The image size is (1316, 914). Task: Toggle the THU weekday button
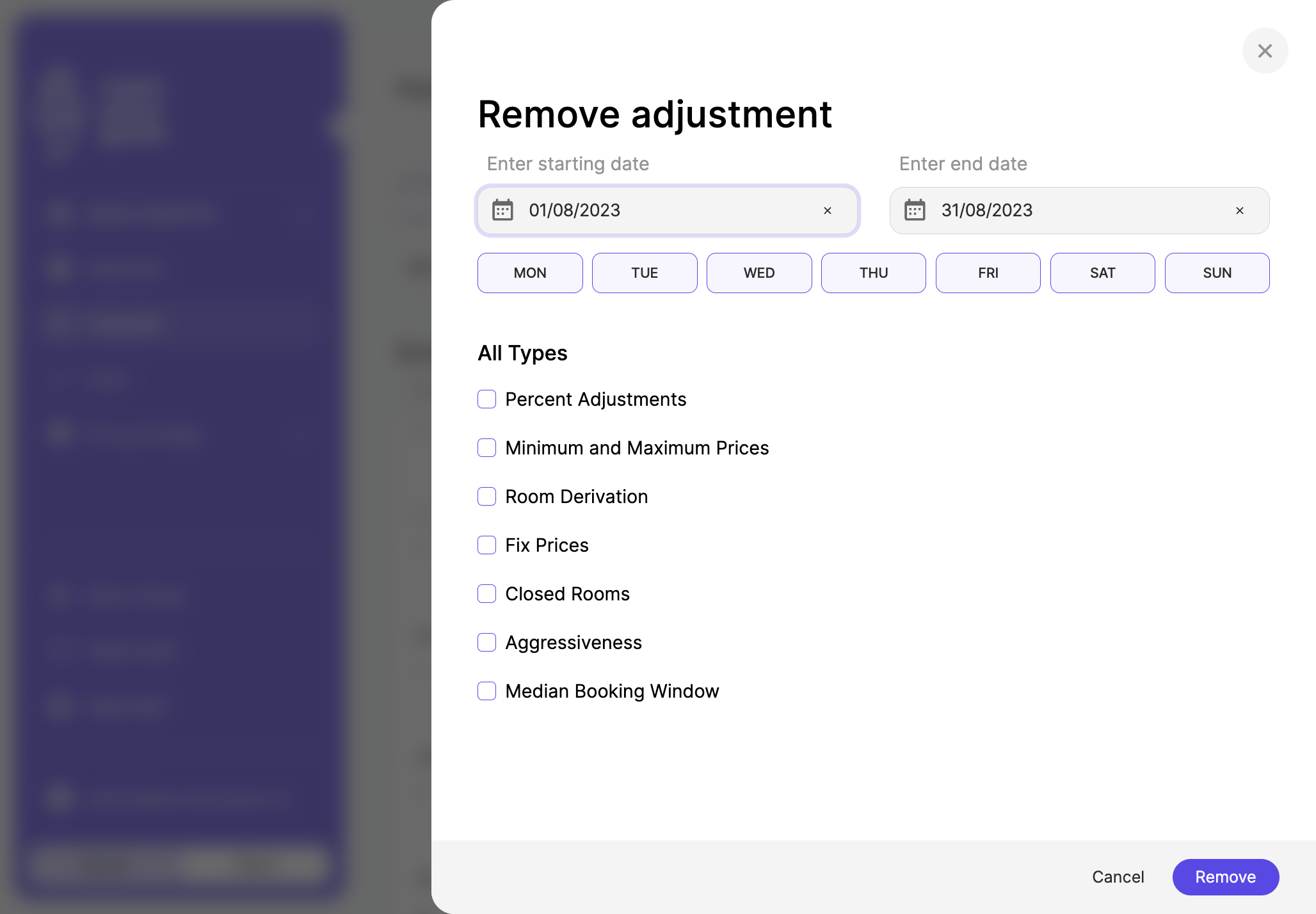(874, 273)
